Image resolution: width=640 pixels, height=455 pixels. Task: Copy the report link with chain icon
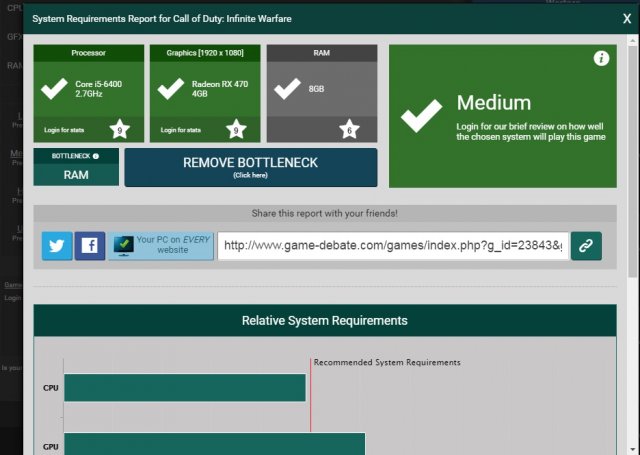[586, 246]
